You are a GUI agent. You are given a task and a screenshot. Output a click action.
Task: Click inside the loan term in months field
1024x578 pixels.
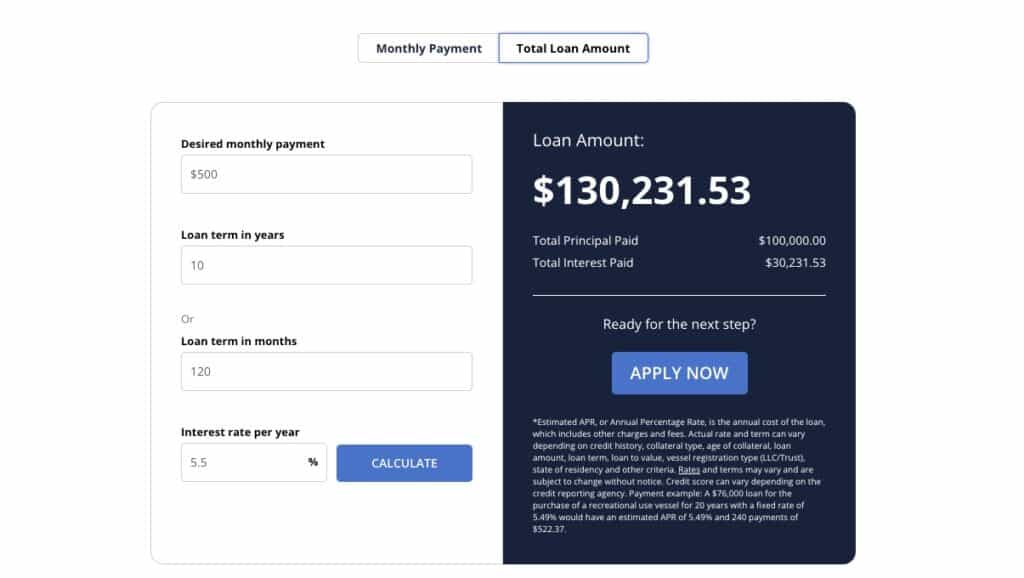(x=325, y=371)
